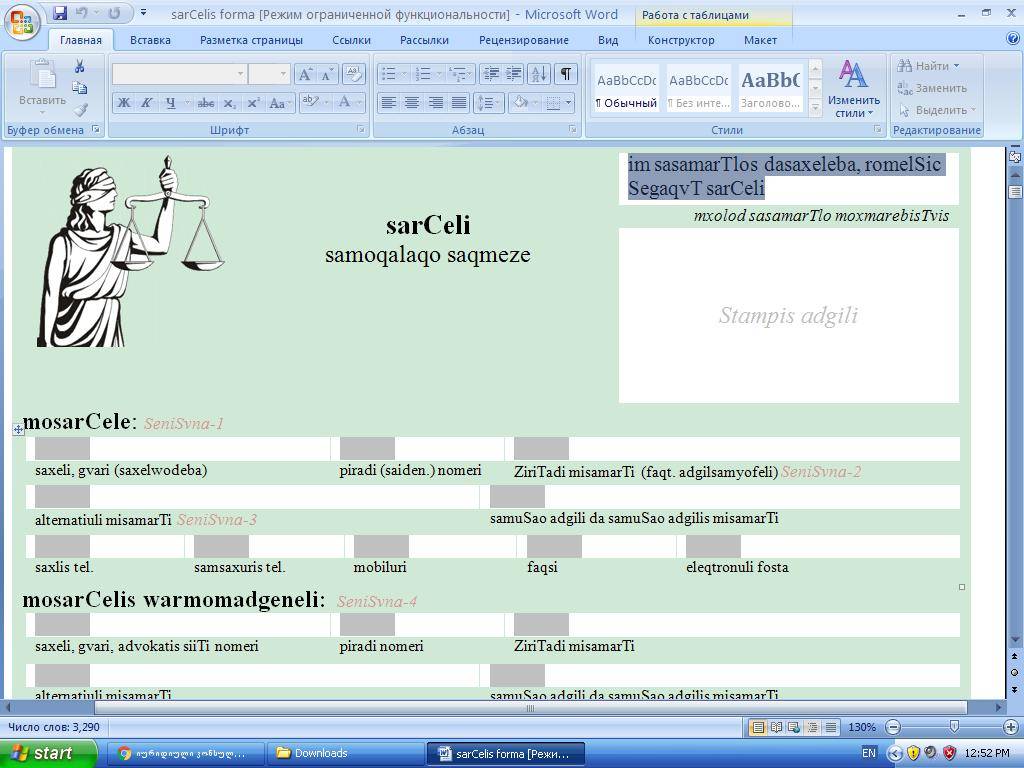The image size is (1024, 768).
Task: Toggle align text left
Action: tap(389, 103)
